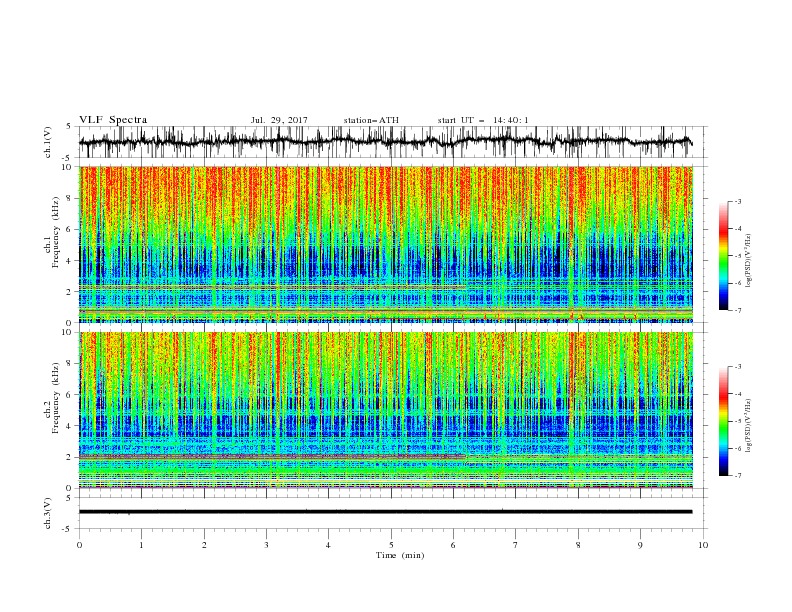Viewport: 792px width, 612px height.
Task: Click tick label "10" on the Time axis
Action: point(703,545)
